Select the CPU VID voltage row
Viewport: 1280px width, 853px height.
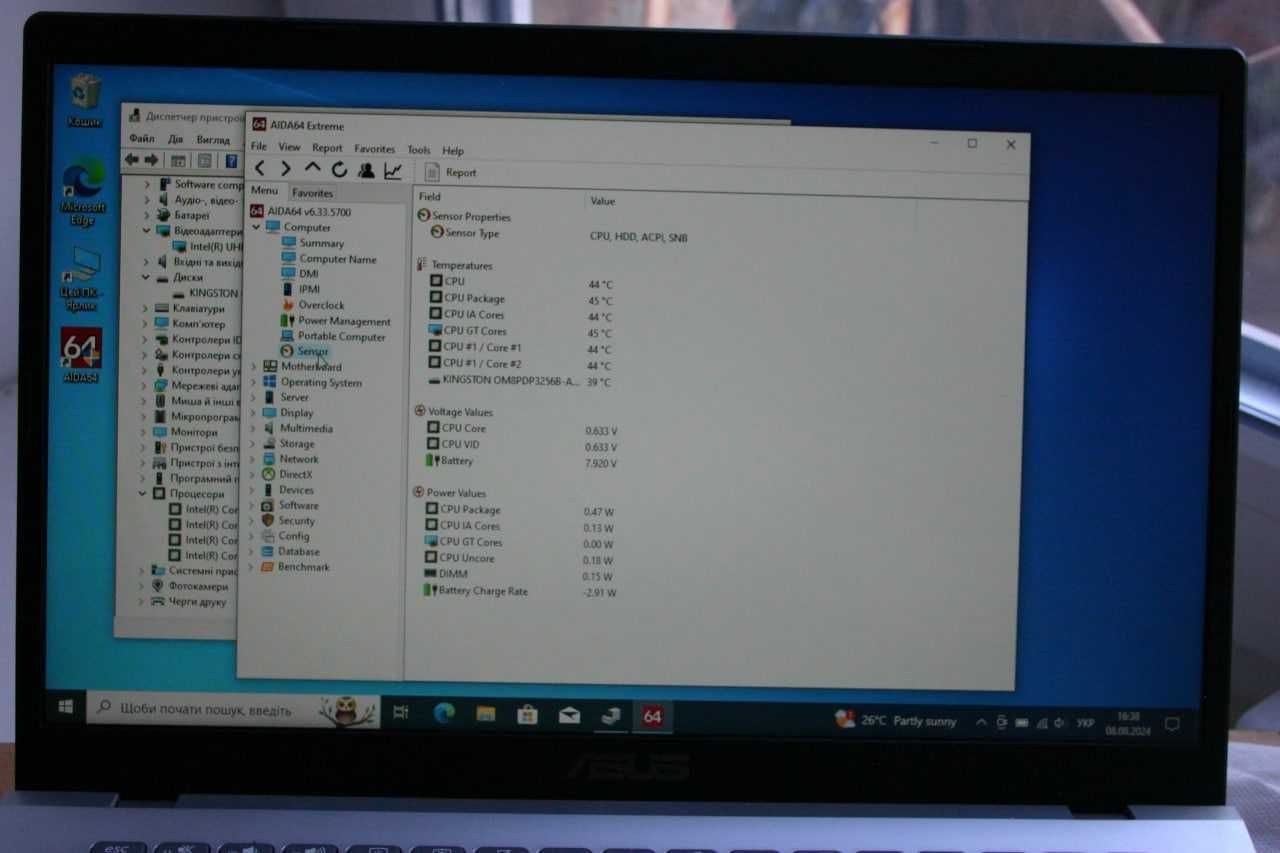520,445
